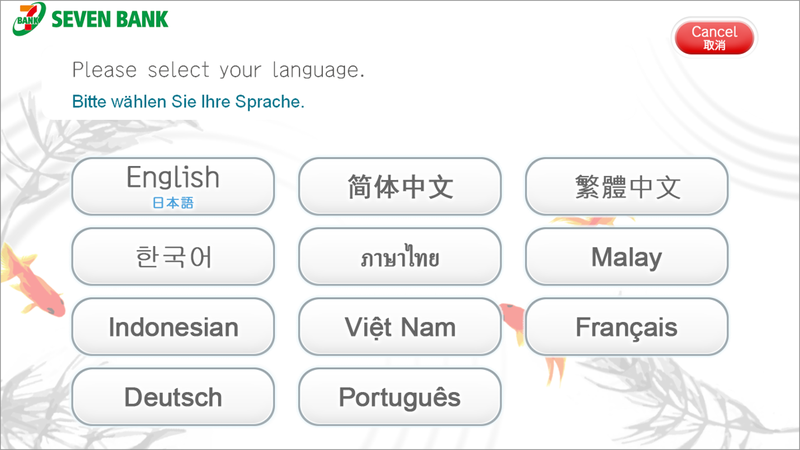Cancel the transaction with red button
800x450 pixels.
(714, 38)
